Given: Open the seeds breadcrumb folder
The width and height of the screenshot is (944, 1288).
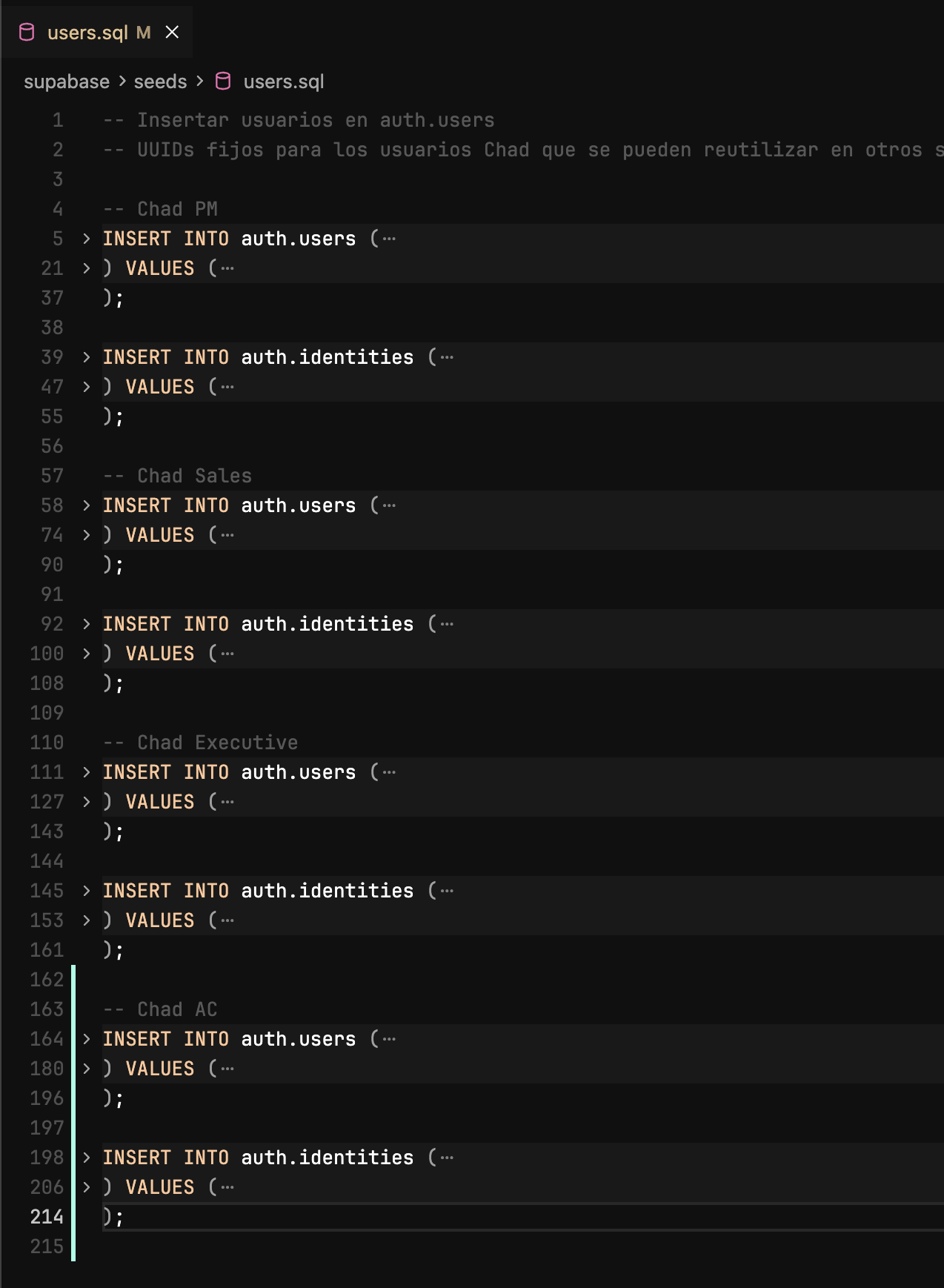Looking at the screenshot, I should (x=160, y=82).
